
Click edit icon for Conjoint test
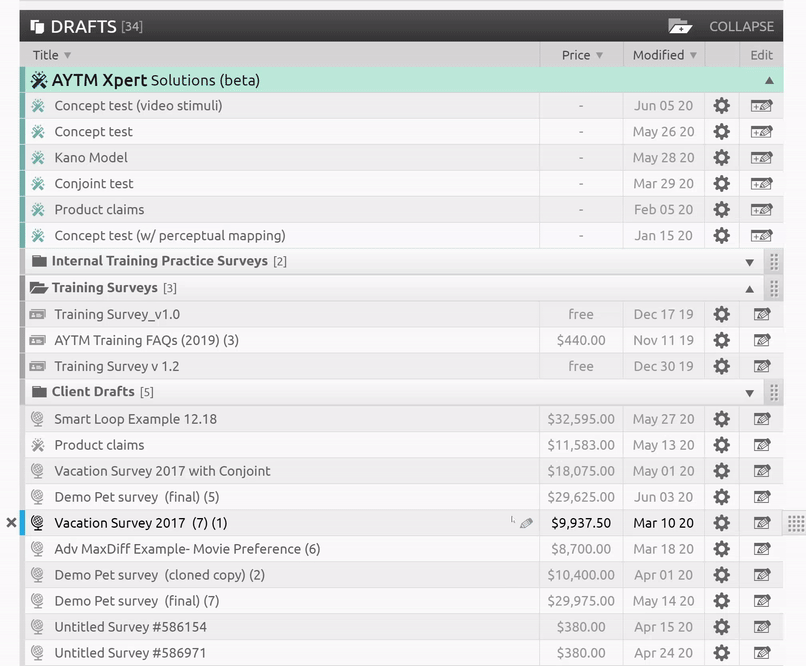point(762,184)
